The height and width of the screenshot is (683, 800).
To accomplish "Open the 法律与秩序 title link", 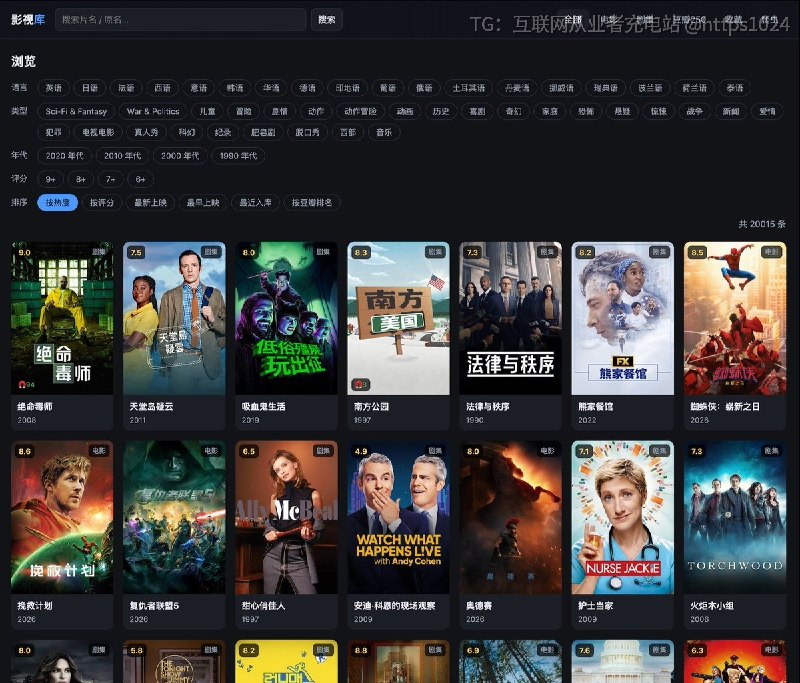I will [488, 407].
